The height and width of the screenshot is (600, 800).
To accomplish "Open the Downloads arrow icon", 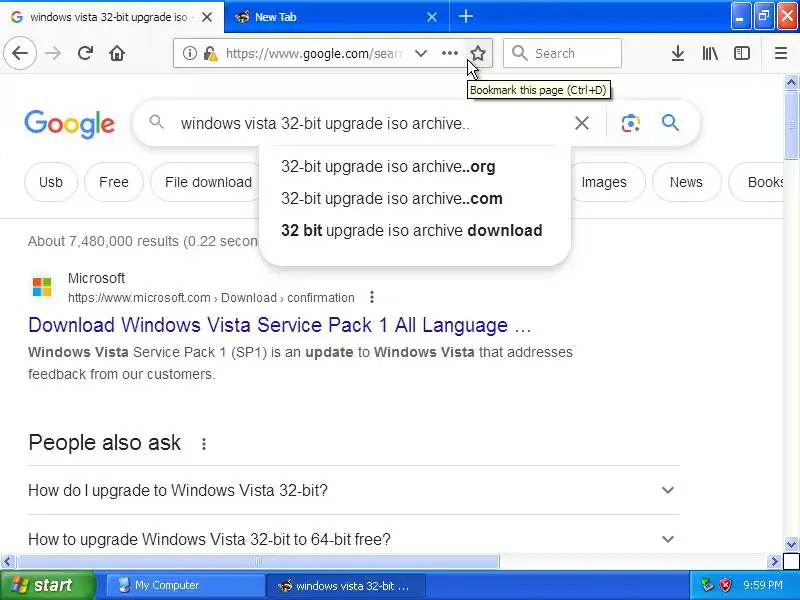I will click(x=678, y=53).
